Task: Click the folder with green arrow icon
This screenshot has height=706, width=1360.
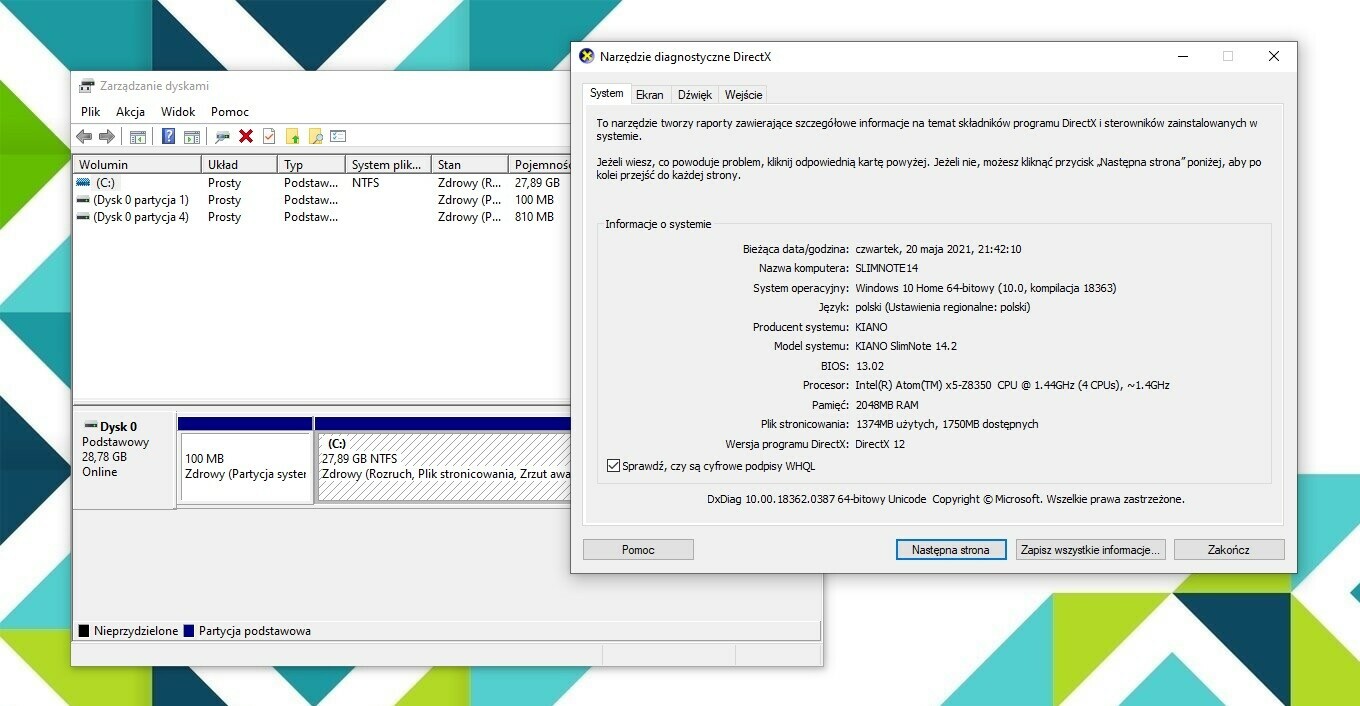Action: pyautogui.click(x=292, y=136)
